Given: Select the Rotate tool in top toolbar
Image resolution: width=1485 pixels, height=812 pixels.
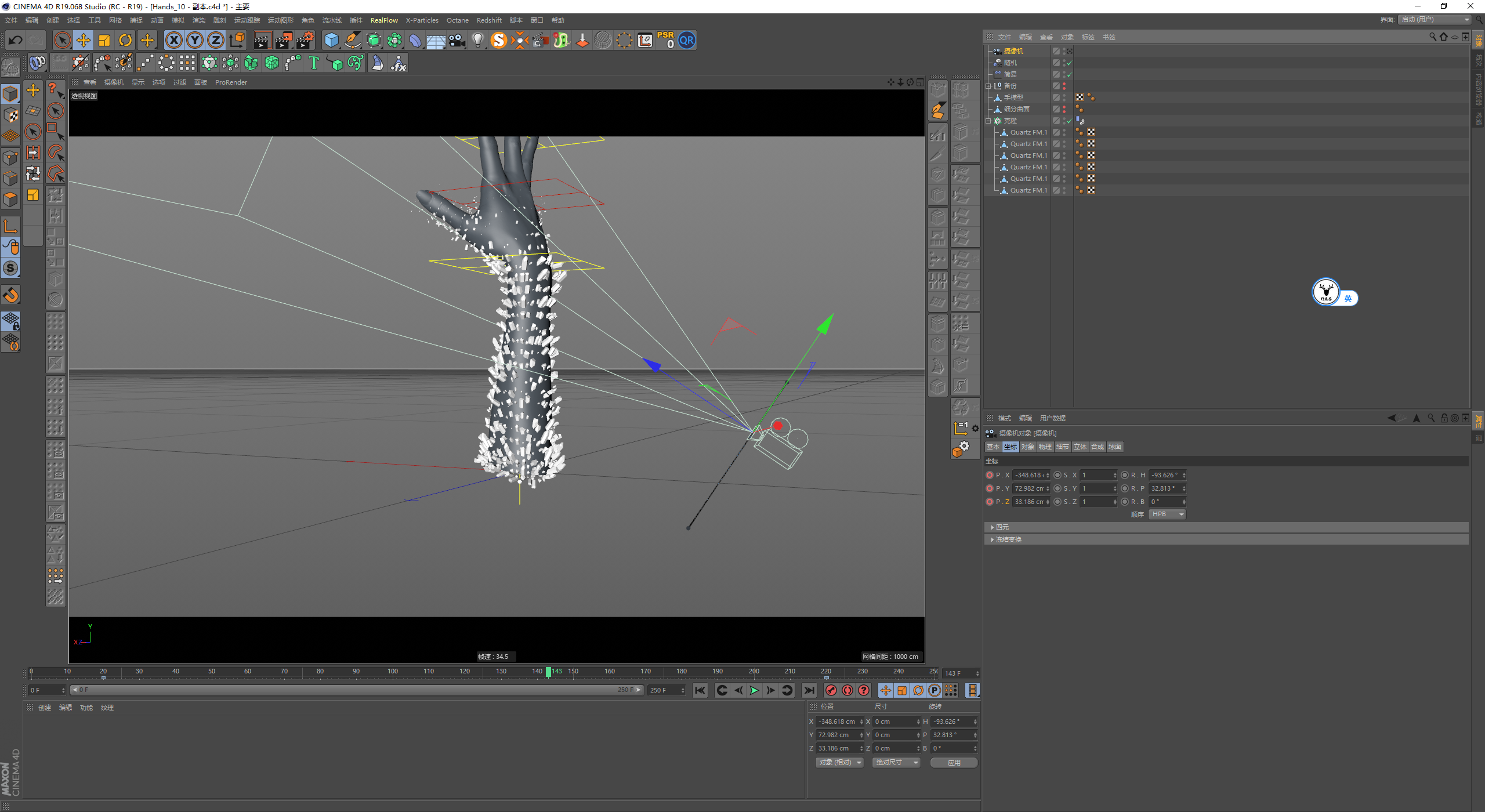Looking at the screenshot, I should pos(125,41).
